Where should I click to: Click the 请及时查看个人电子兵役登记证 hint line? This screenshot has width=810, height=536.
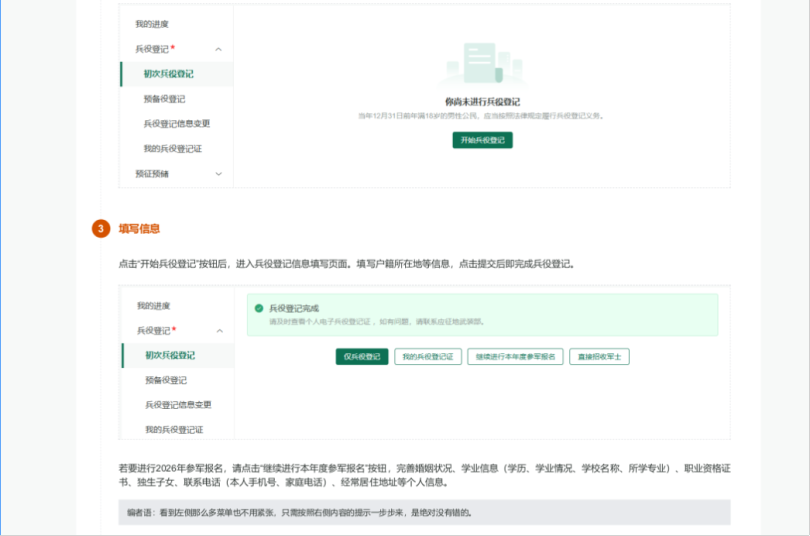point(377,322)
